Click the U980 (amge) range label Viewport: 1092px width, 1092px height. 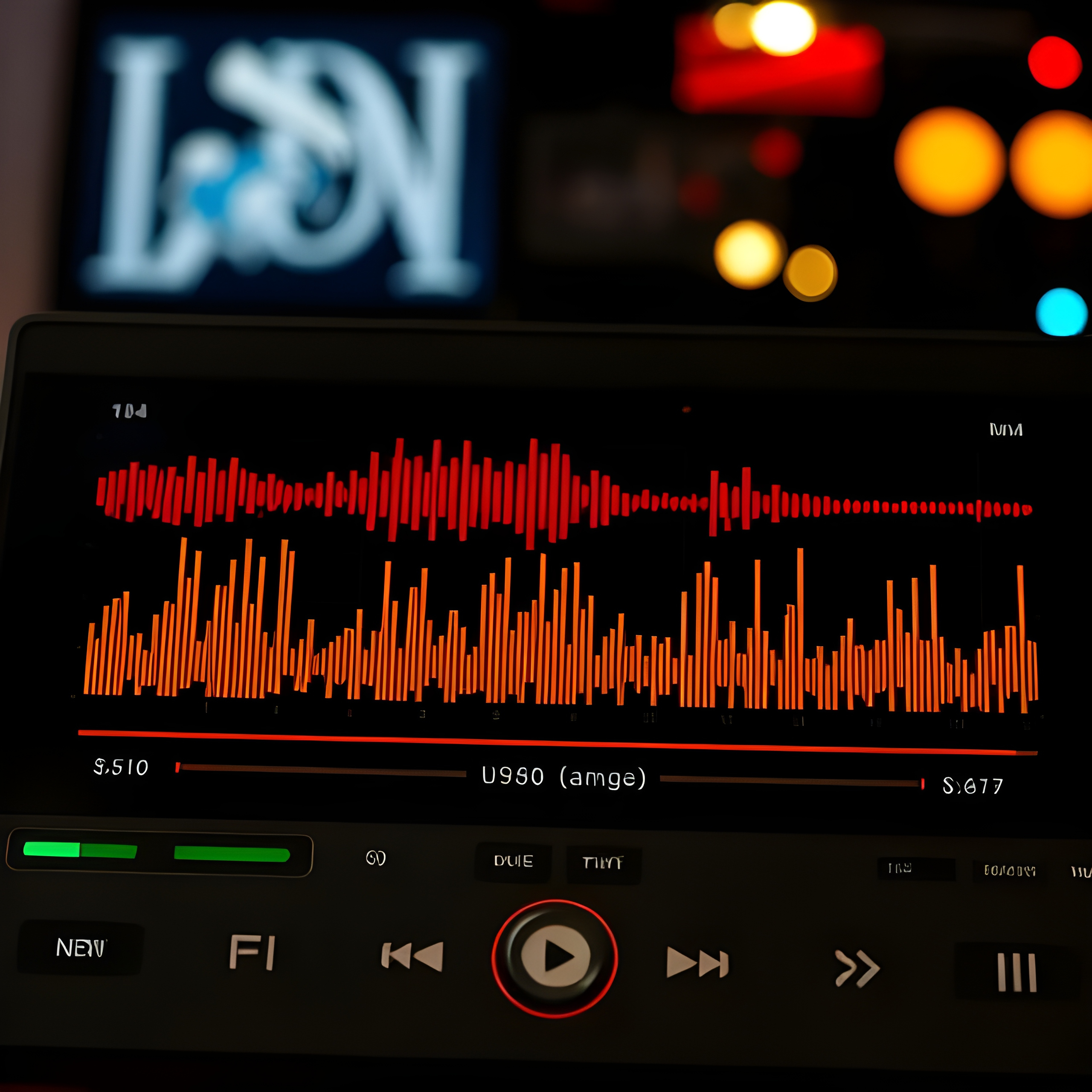pos(563,777)
